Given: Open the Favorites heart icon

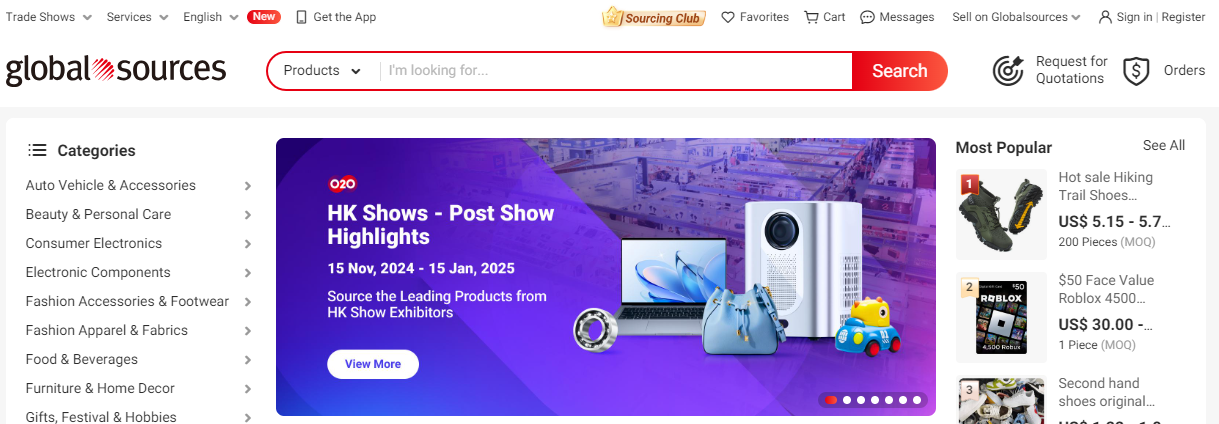Looking at the screenshot, I should tap(728, 17).
